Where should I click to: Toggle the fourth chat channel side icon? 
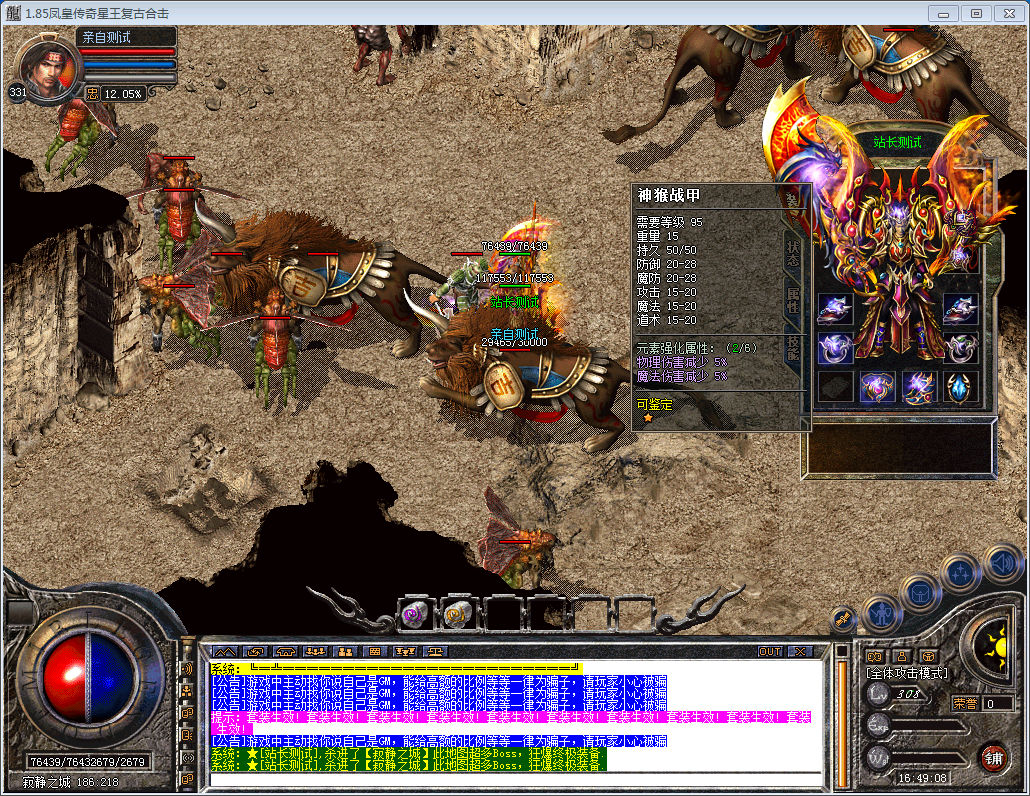187,736
